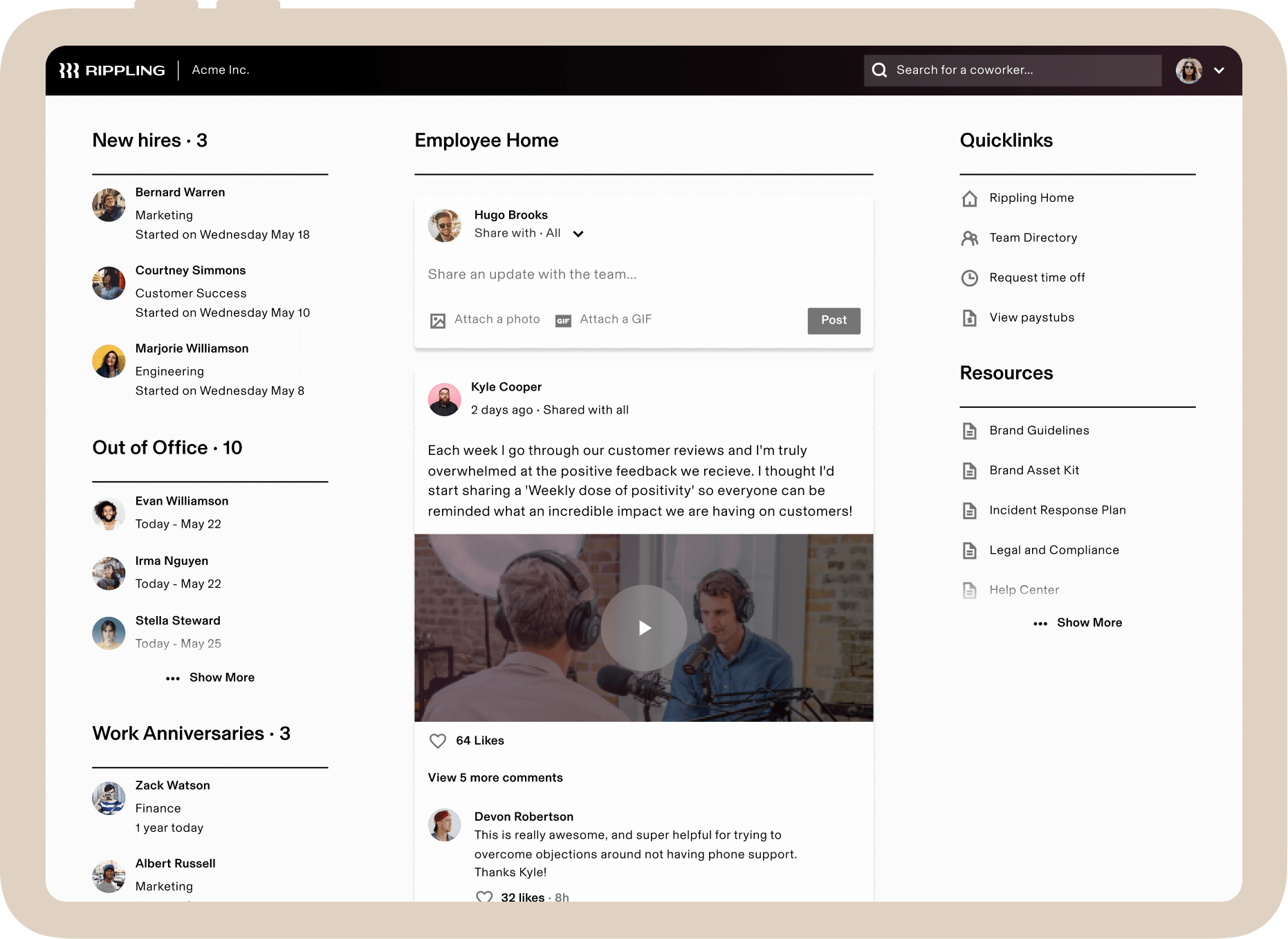Play the podcast video in Kyle's post
The width and height of the screenshot is (1288, 939).
click(x=644, y=628)
